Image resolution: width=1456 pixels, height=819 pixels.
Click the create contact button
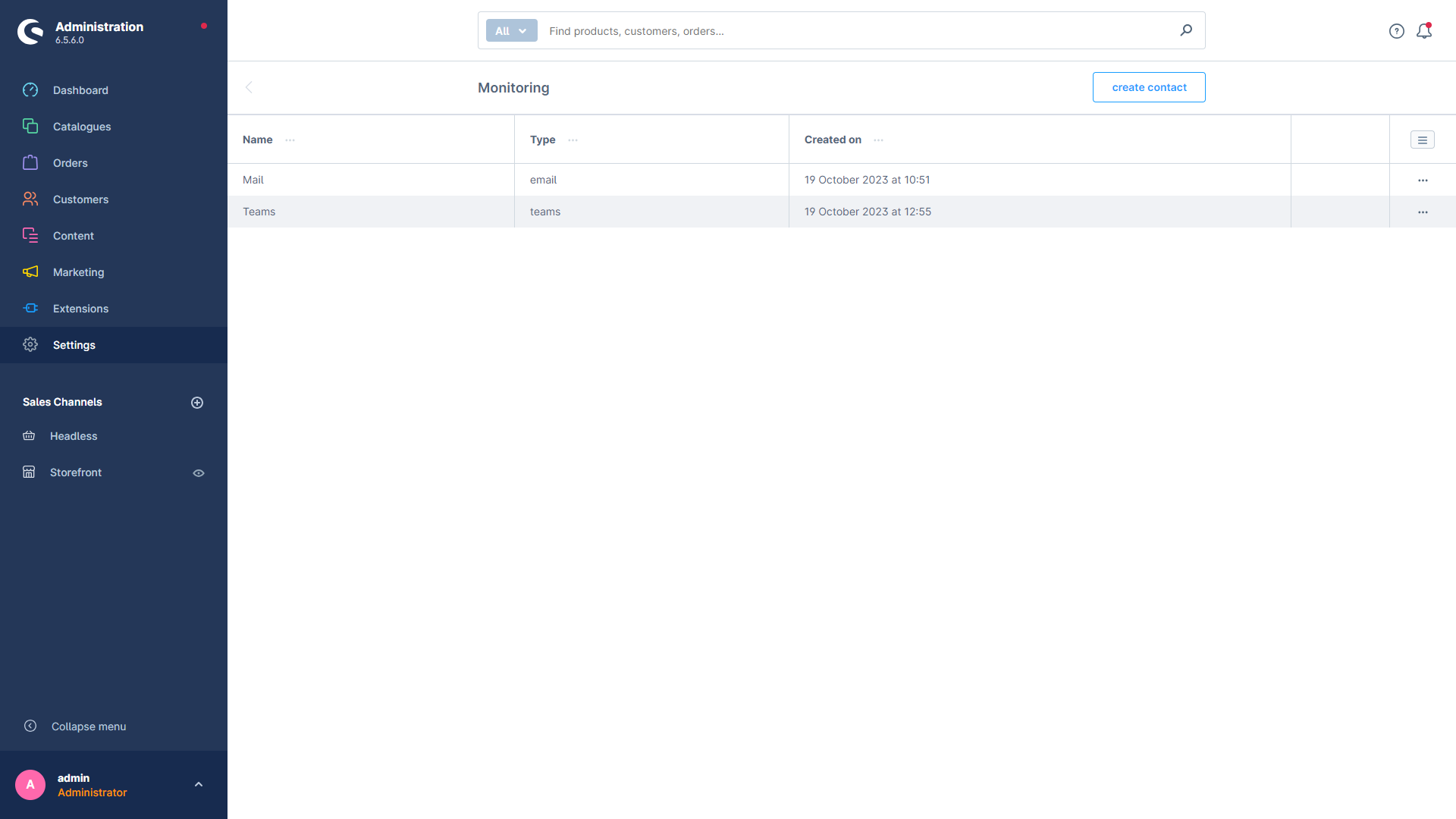click(1149, 87)
